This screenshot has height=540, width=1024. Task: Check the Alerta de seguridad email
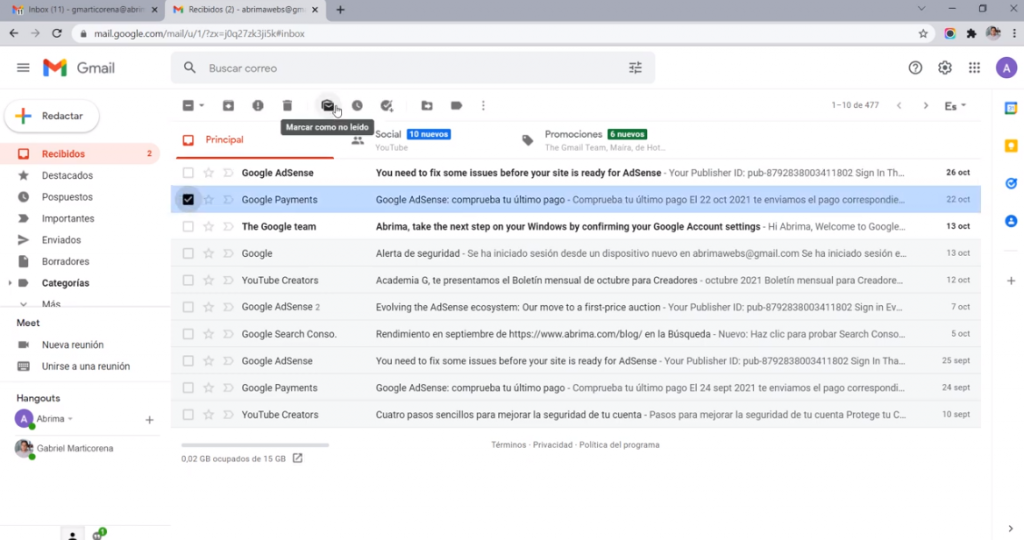[188, 253]
